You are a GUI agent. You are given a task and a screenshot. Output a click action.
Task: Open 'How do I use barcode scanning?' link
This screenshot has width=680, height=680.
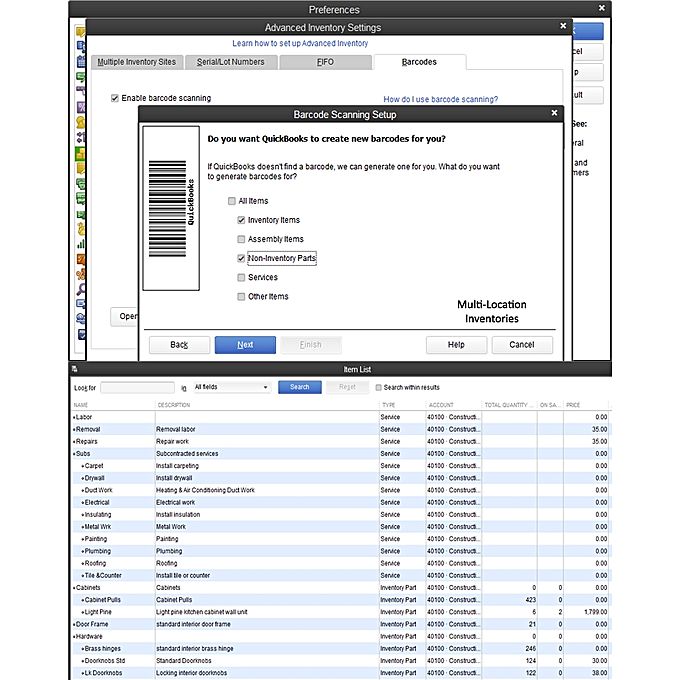(x=440, y=99)
